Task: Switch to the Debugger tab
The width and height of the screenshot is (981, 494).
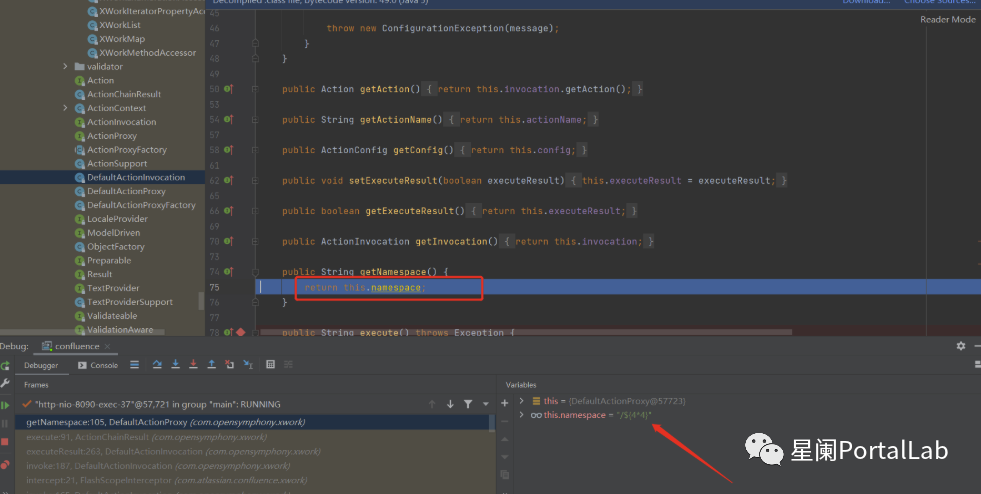Action: coord(41,365)
